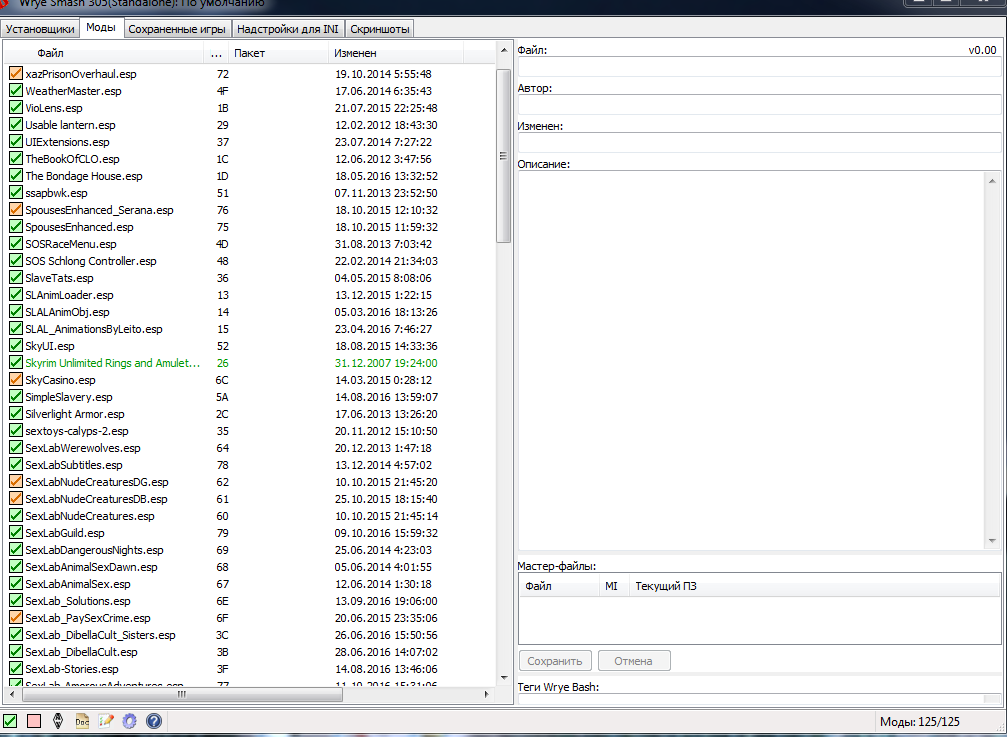Screen dimensions: 1007x737
Task: Toggle the xazPrisonOverhaul.esp checkbox
Action: [16, 74]
